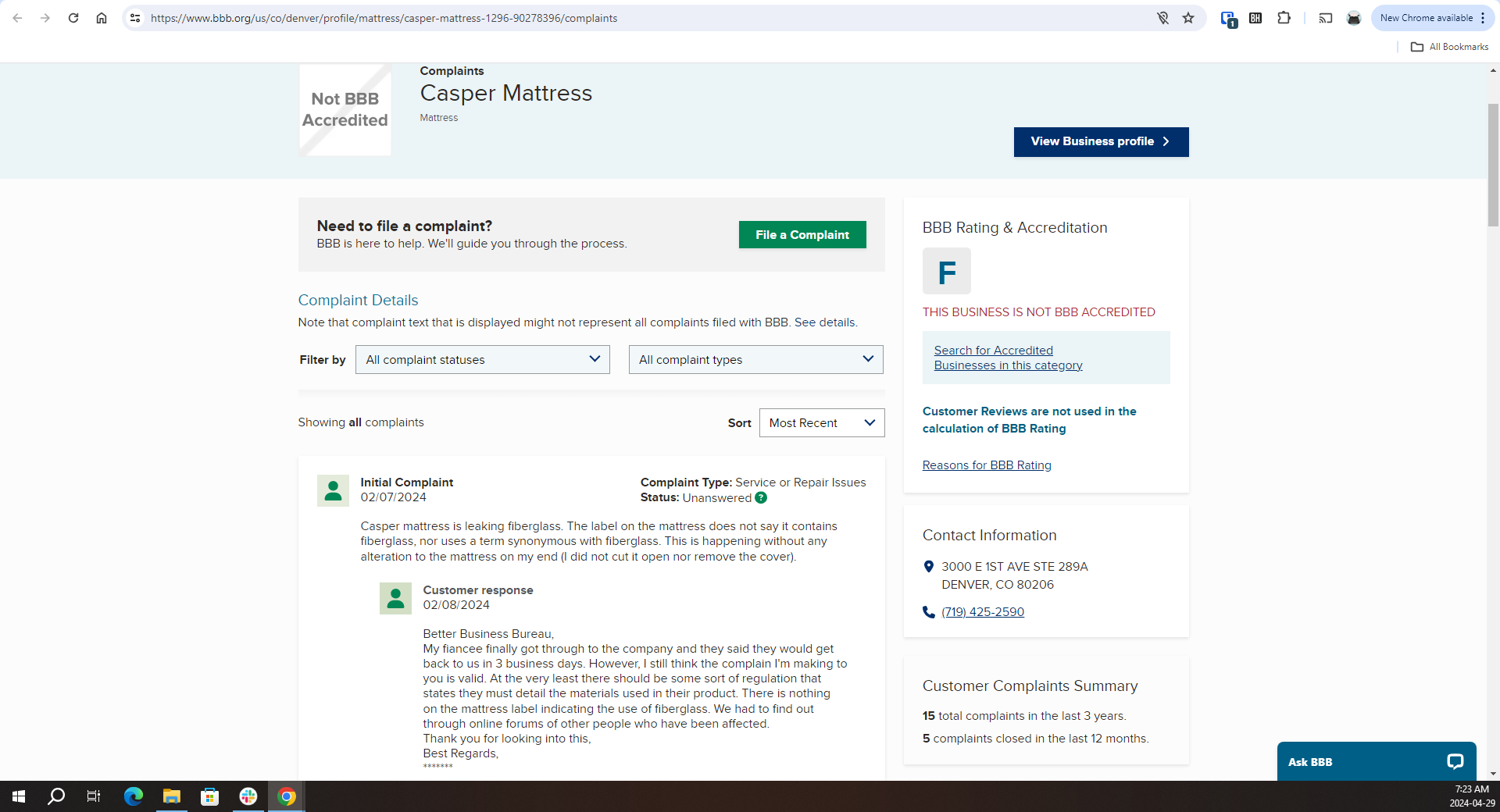Click the Ask BBB chat bubble icon
Image resolution: width=1500 pixels, height=812 pixels.
1455,761
